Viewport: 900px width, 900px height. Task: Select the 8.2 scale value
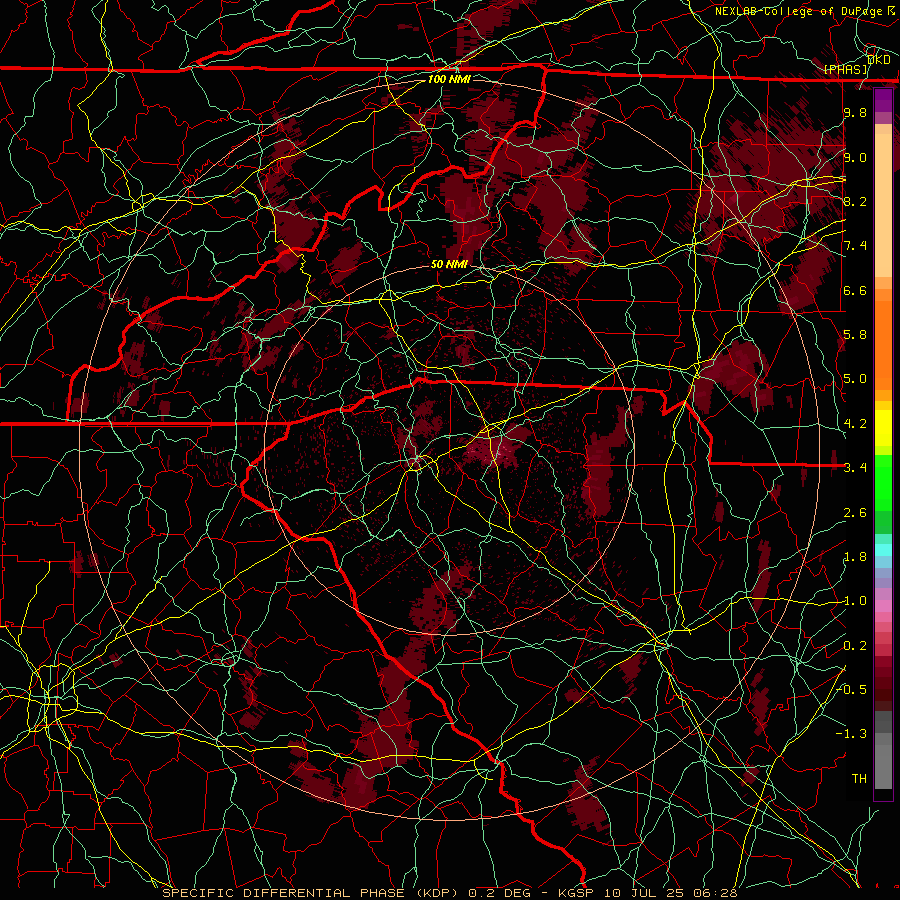[855, 201]
